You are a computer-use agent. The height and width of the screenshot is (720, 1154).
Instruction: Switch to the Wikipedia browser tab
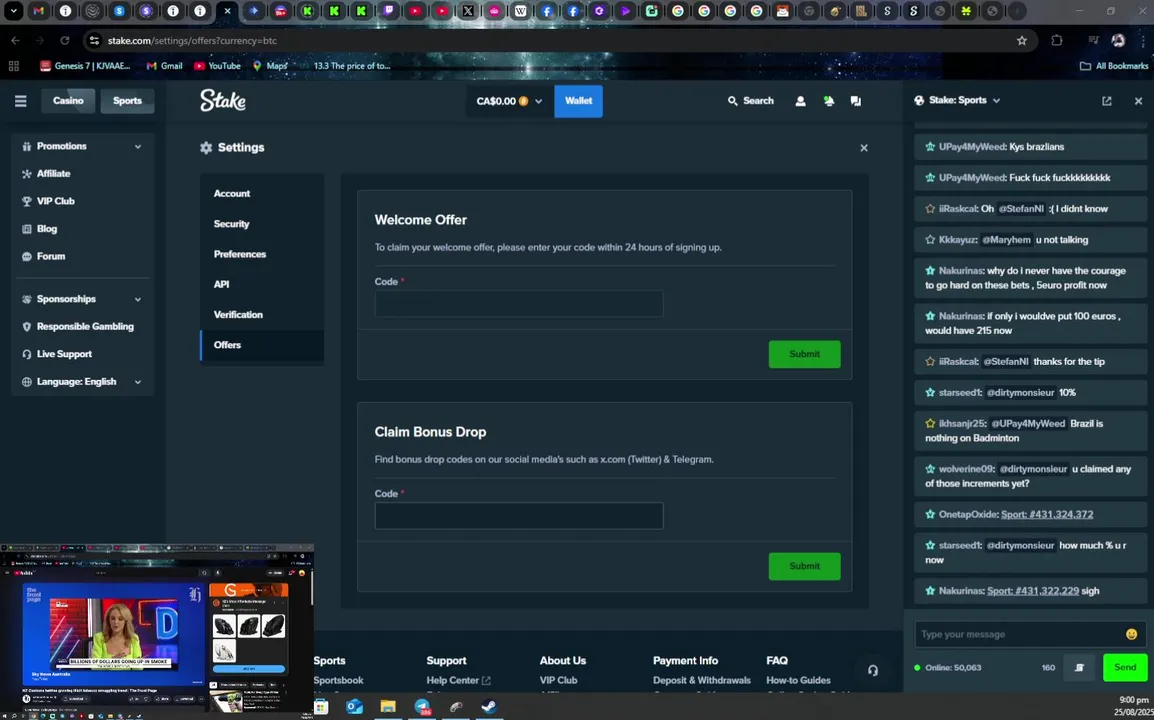pyautogui.click(x=521, y=11)
